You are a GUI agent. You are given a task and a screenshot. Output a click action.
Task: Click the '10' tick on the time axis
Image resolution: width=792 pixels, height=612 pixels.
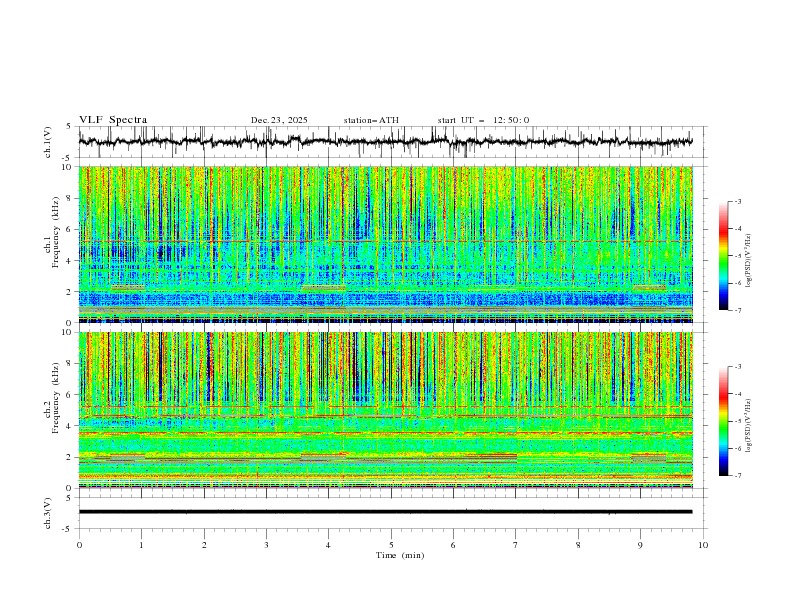pos(703,545)
